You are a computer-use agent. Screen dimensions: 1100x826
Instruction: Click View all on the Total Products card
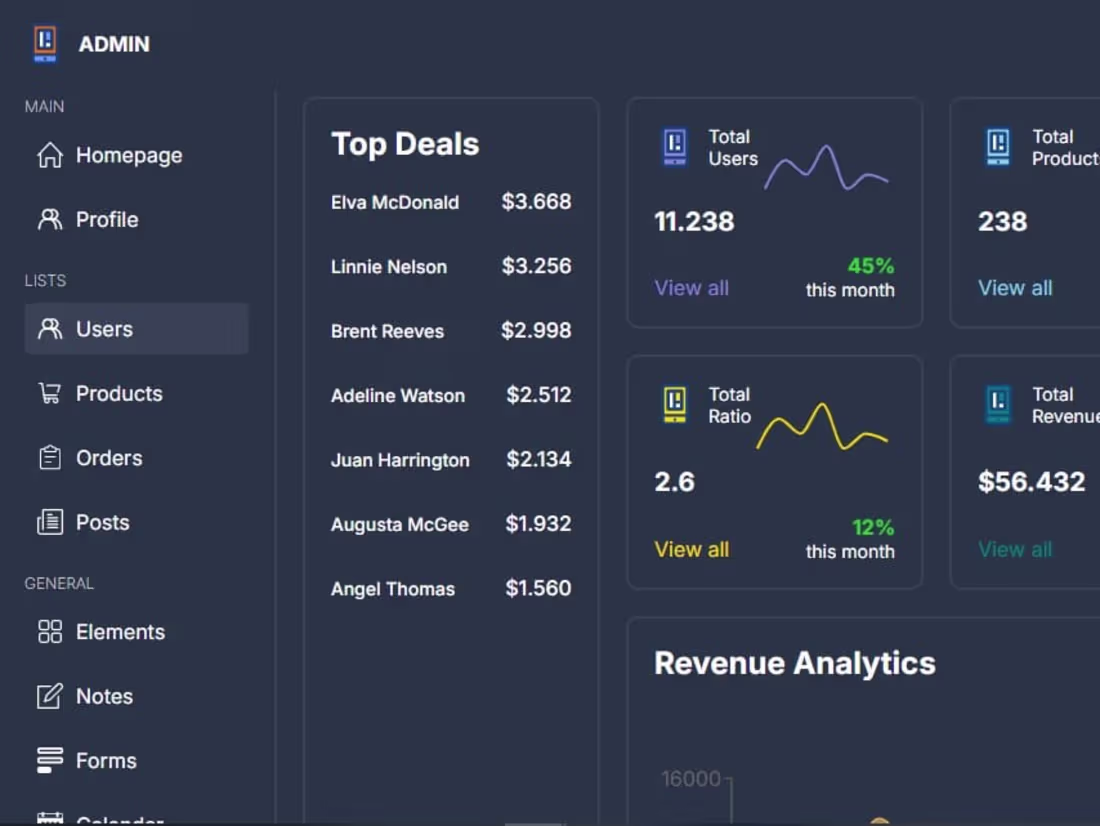click(x=1014, y=288)
